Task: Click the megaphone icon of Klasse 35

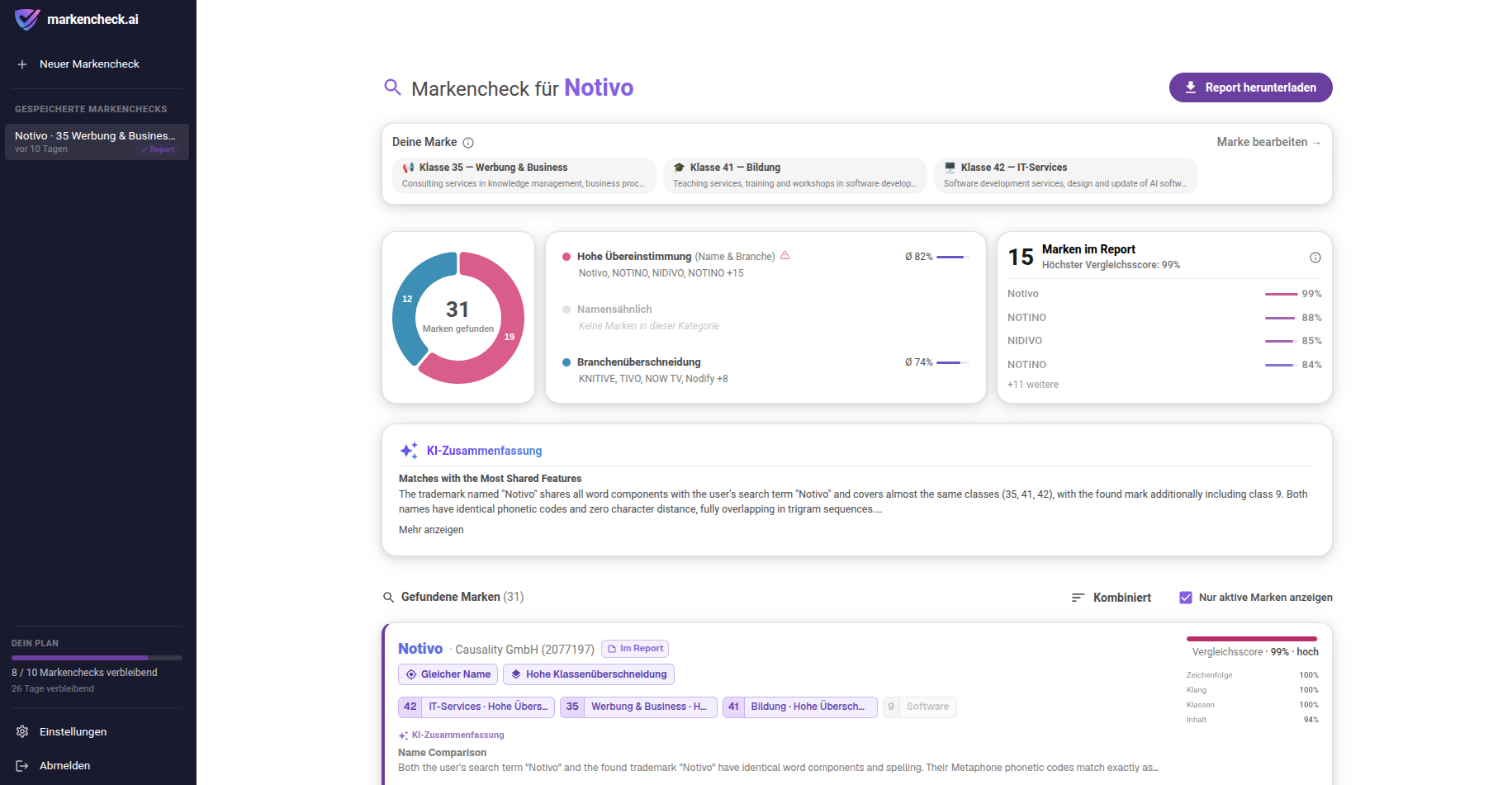Action: 408,168
